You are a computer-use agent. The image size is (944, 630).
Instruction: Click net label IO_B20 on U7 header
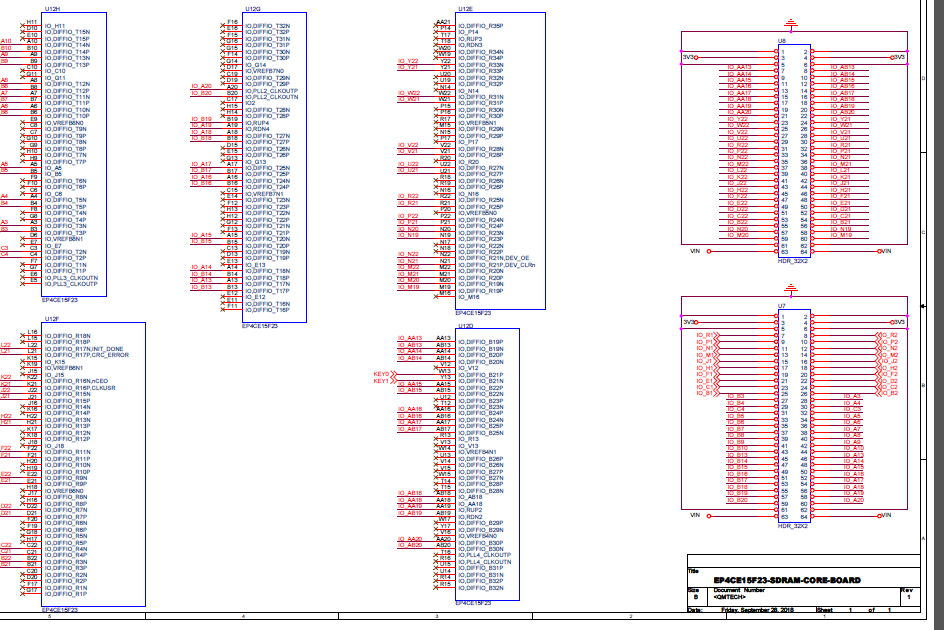tap(738, 500)
